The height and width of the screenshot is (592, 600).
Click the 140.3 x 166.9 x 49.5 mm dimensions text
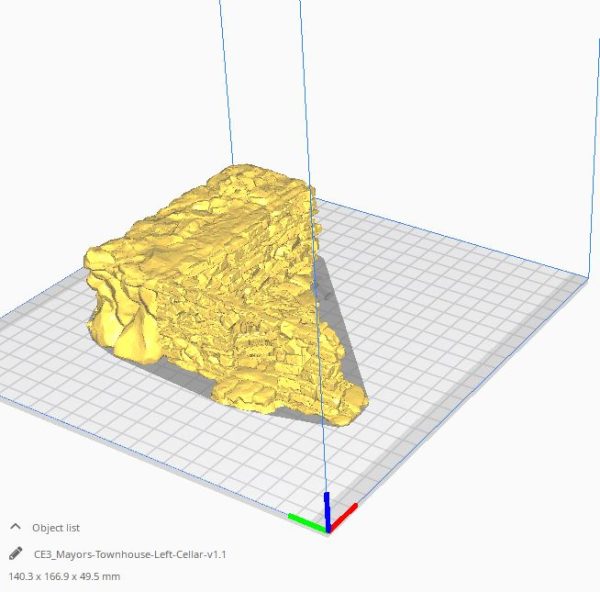(x=64, y=576)
